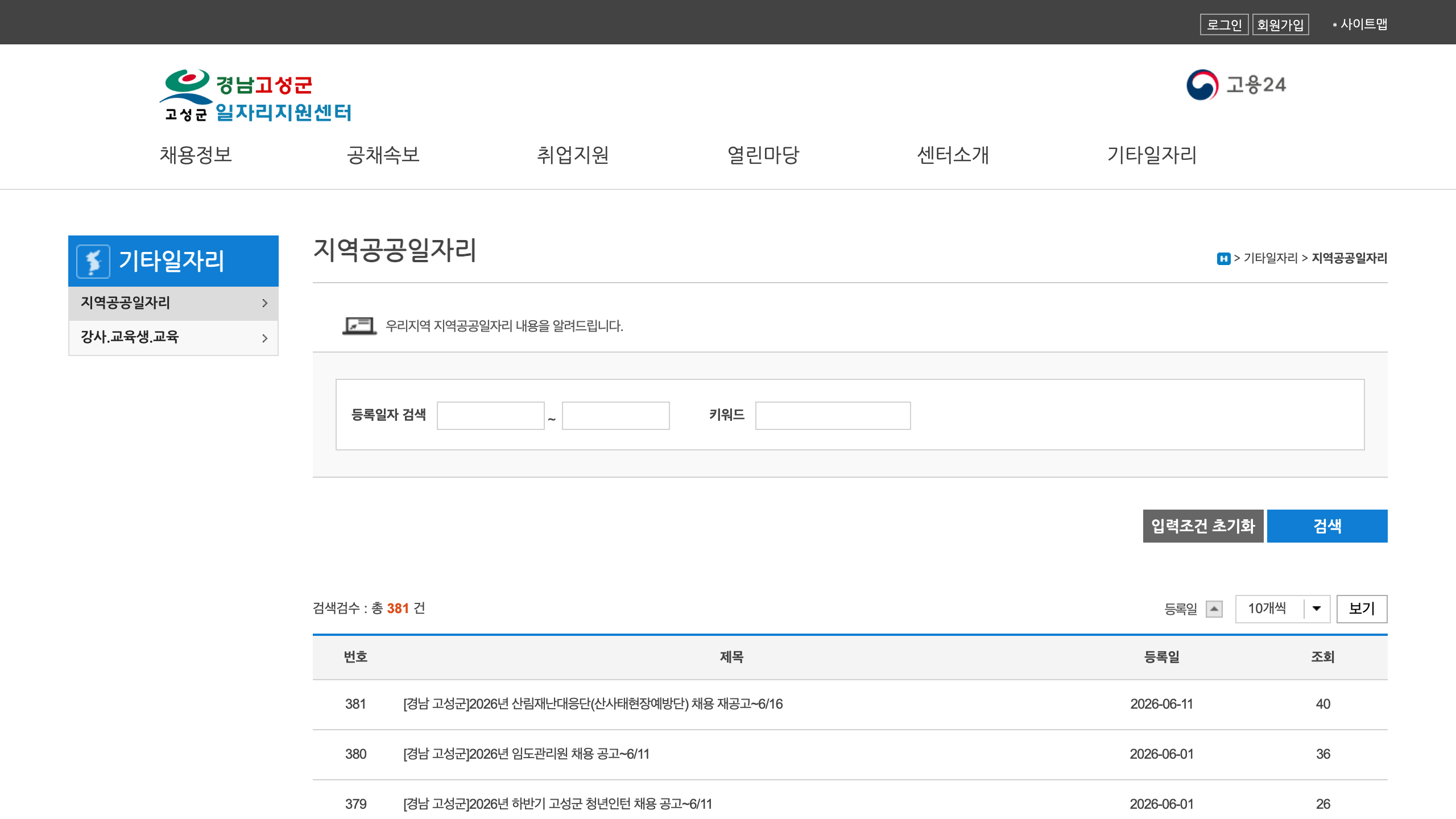
Task: Open the 열린마당 menu
Action: 763,155
